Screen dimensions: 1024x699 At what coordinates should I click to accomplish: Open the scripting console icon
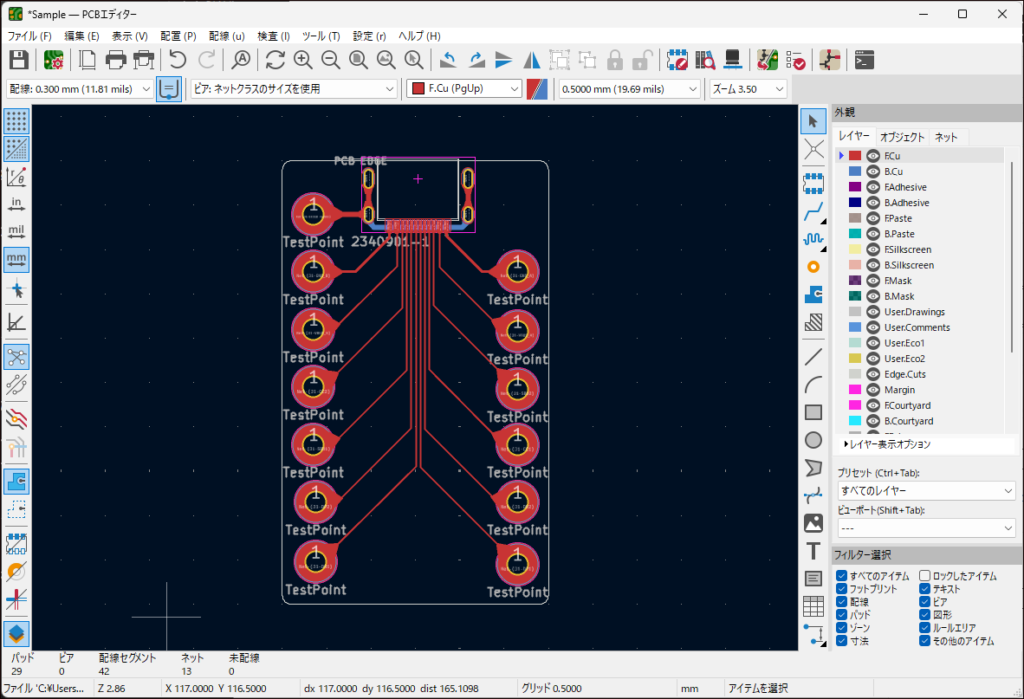[x=866, y=60]
